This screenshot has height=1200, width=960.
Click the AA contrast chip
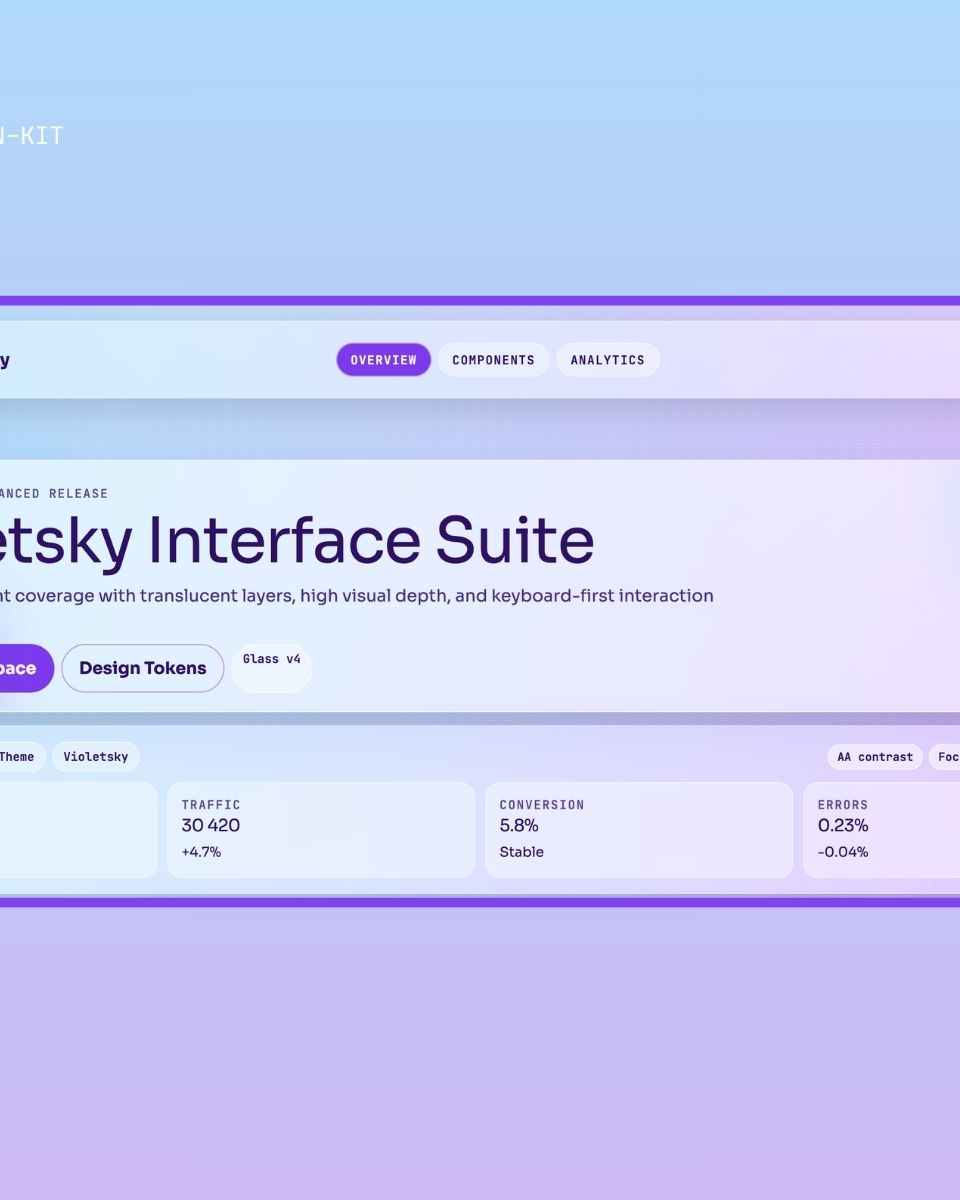(875, 757)
